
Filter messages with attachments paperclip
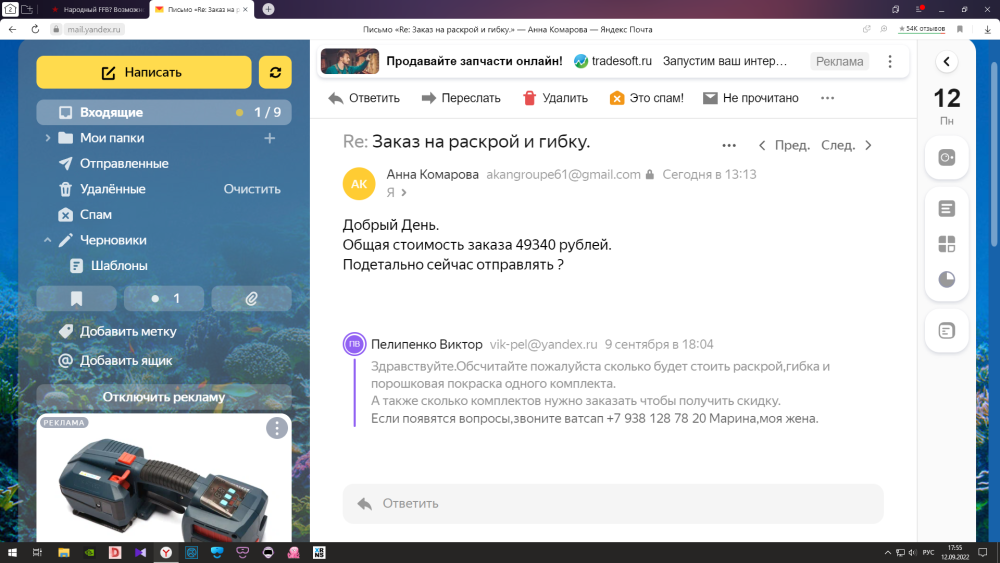coord(251,298)
